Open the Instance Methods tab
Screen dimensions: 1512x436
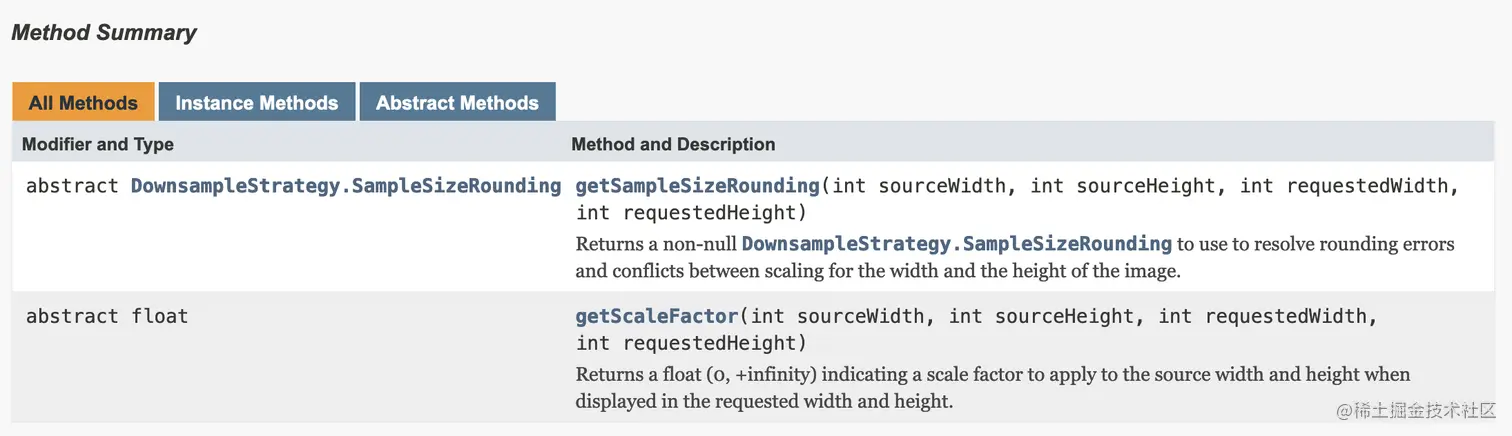[256, 103]
